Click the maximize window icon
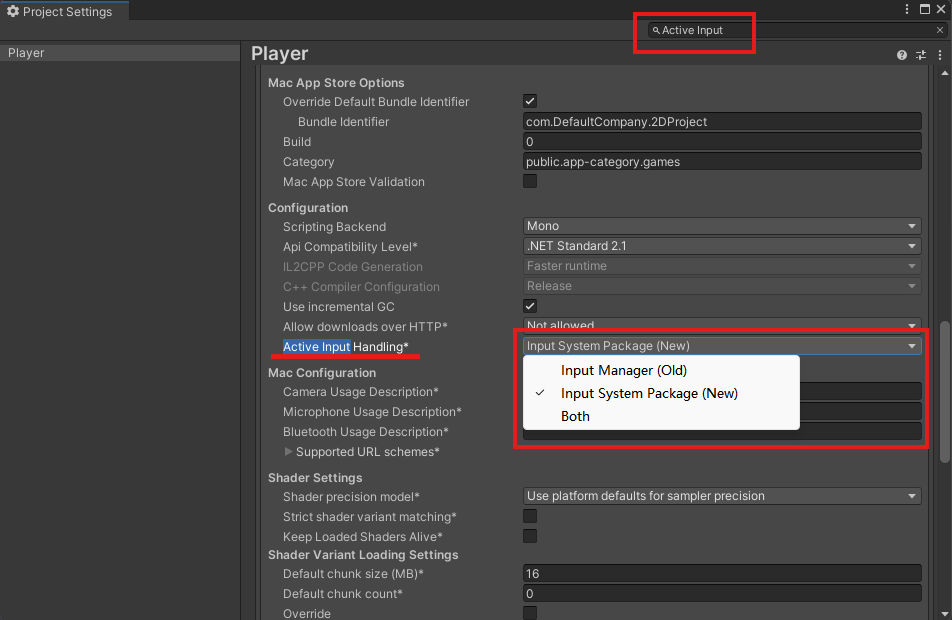This screenshot has height=620, width=952. [925, 9]
